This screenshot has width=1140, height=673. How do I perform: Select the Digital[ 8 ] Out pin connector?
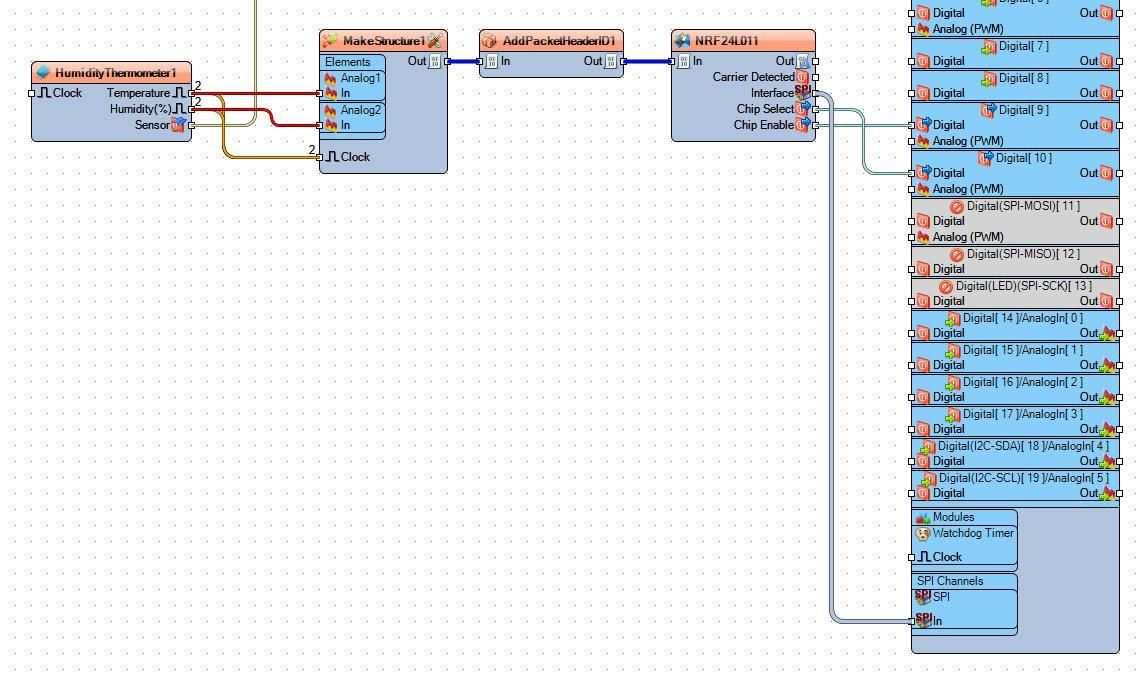tap(1119, 93)
